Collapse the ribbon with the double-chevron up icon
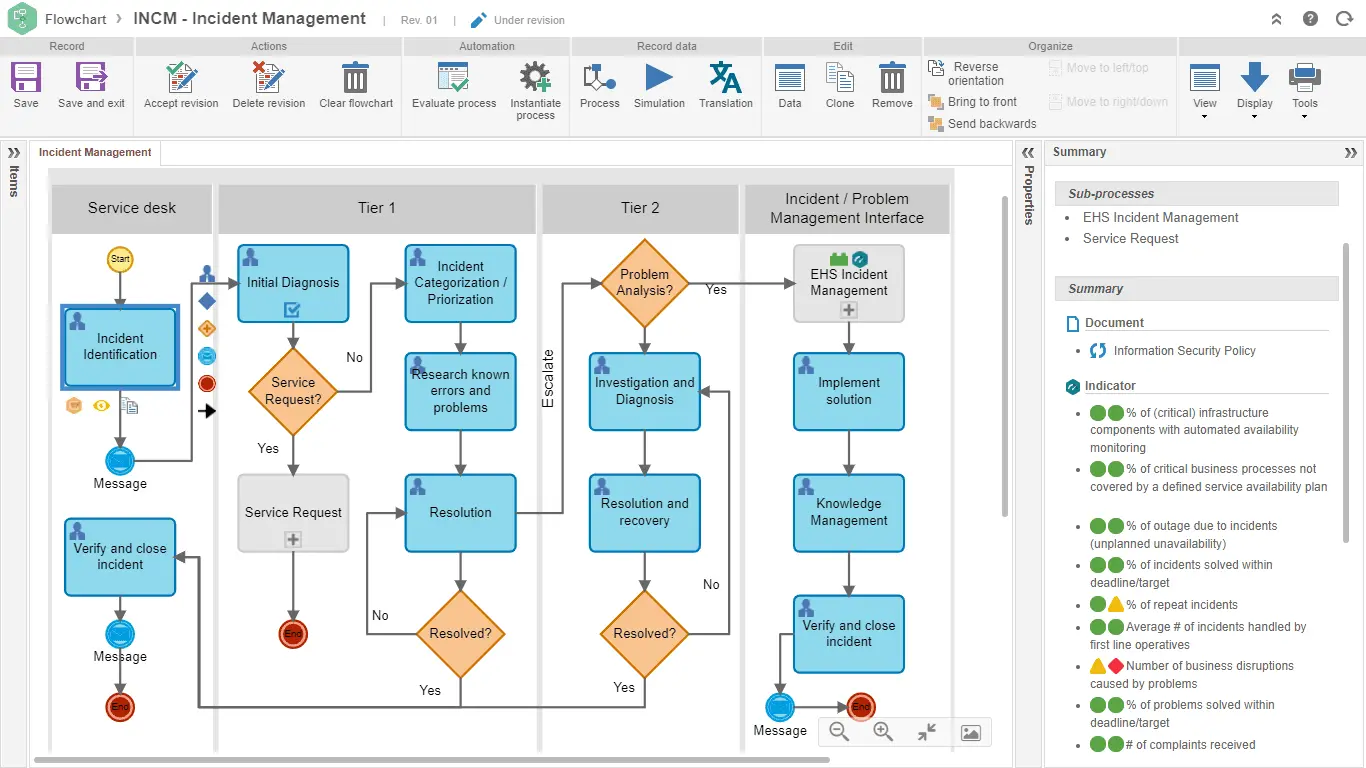Image resolution: width=1366 pixels, height=768 pixels. click(1276, 19)
